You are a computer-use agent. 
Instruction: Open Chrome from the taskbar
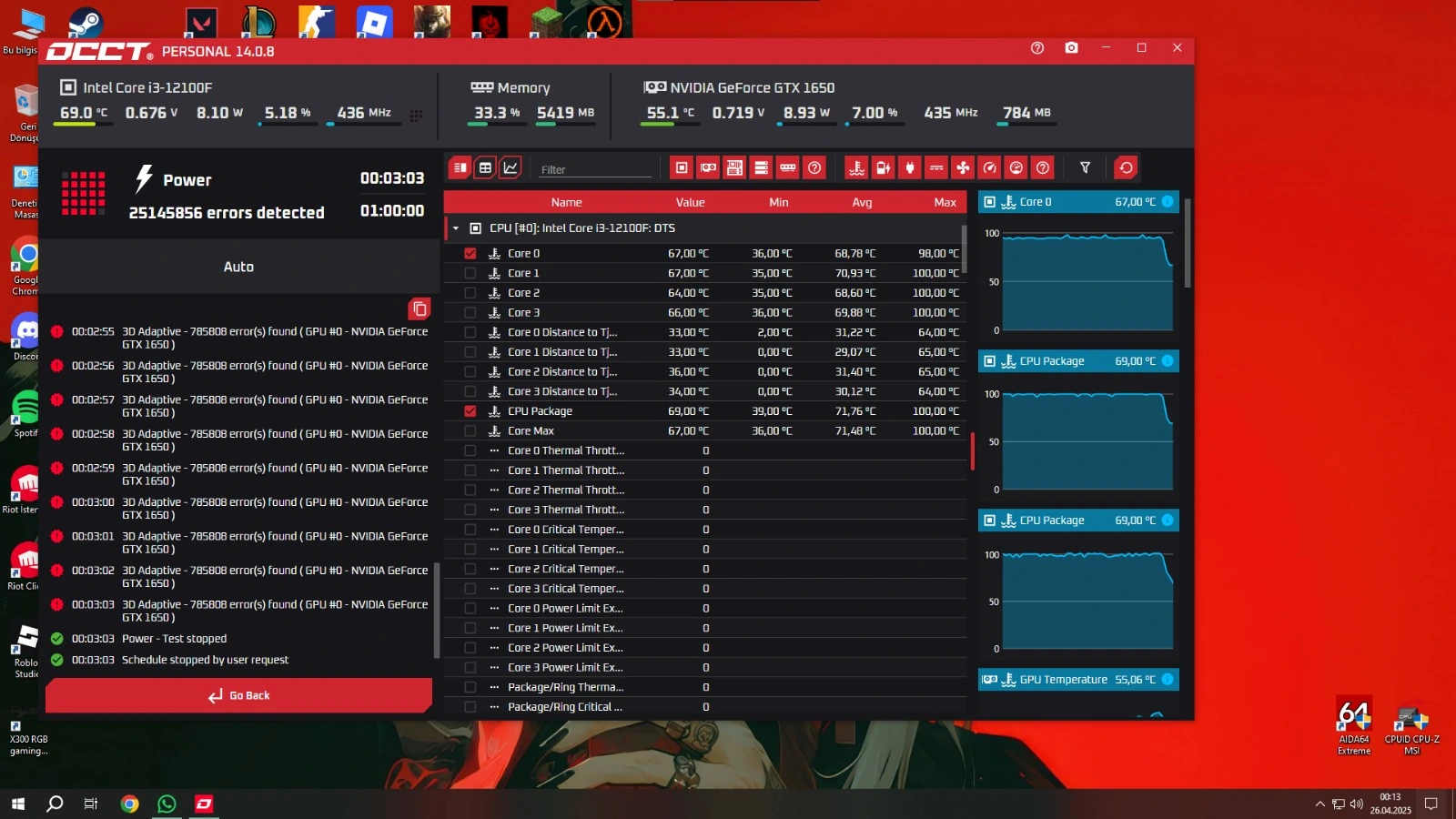pos(129,804)
